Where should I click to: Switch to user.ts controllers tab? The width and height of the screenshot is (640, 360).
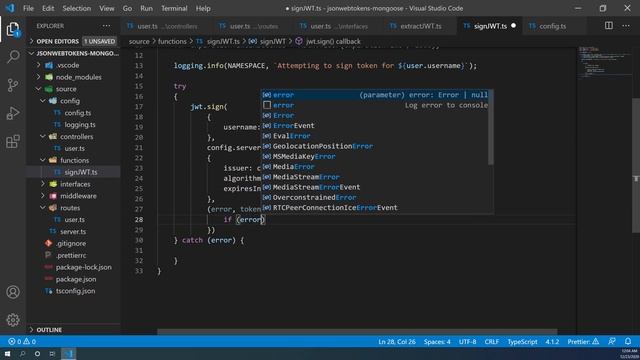click(167, 26)
